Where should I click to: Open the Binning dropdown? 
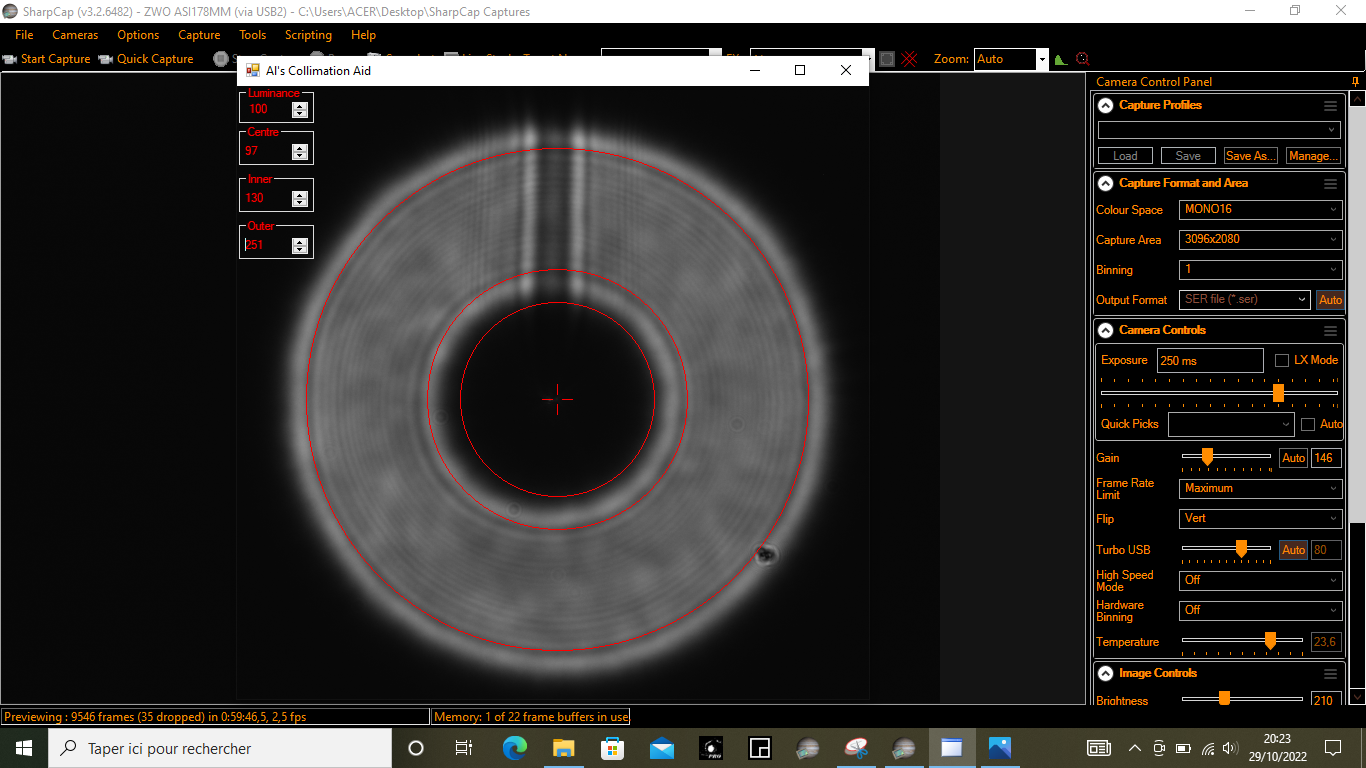(x=1260, y=270)
